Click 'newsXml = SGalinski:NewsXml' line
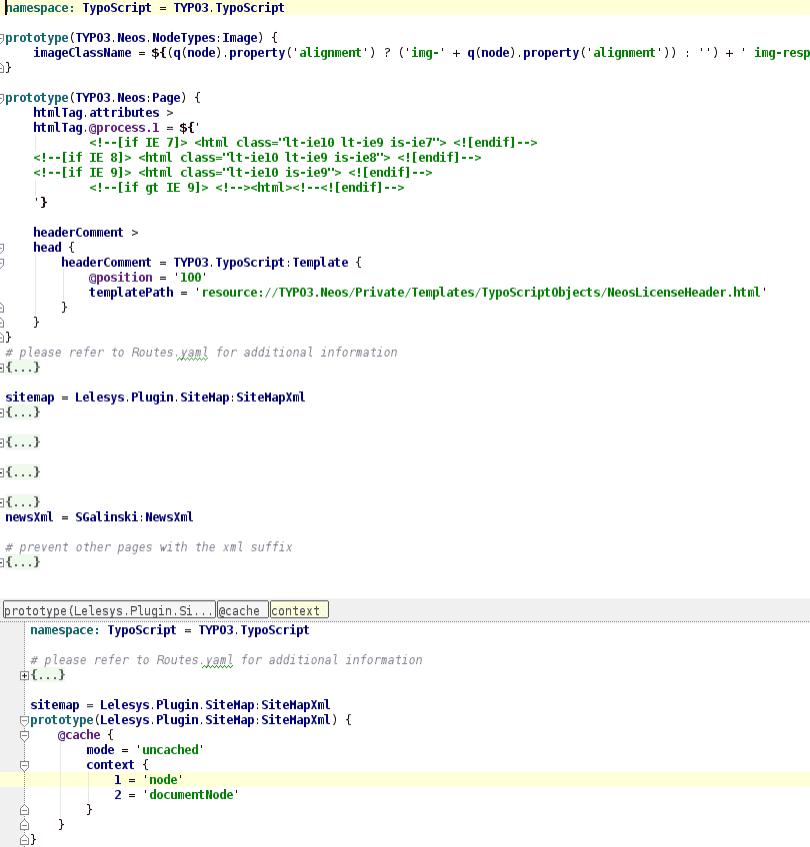Screen dimensions: 810x847 99,517
